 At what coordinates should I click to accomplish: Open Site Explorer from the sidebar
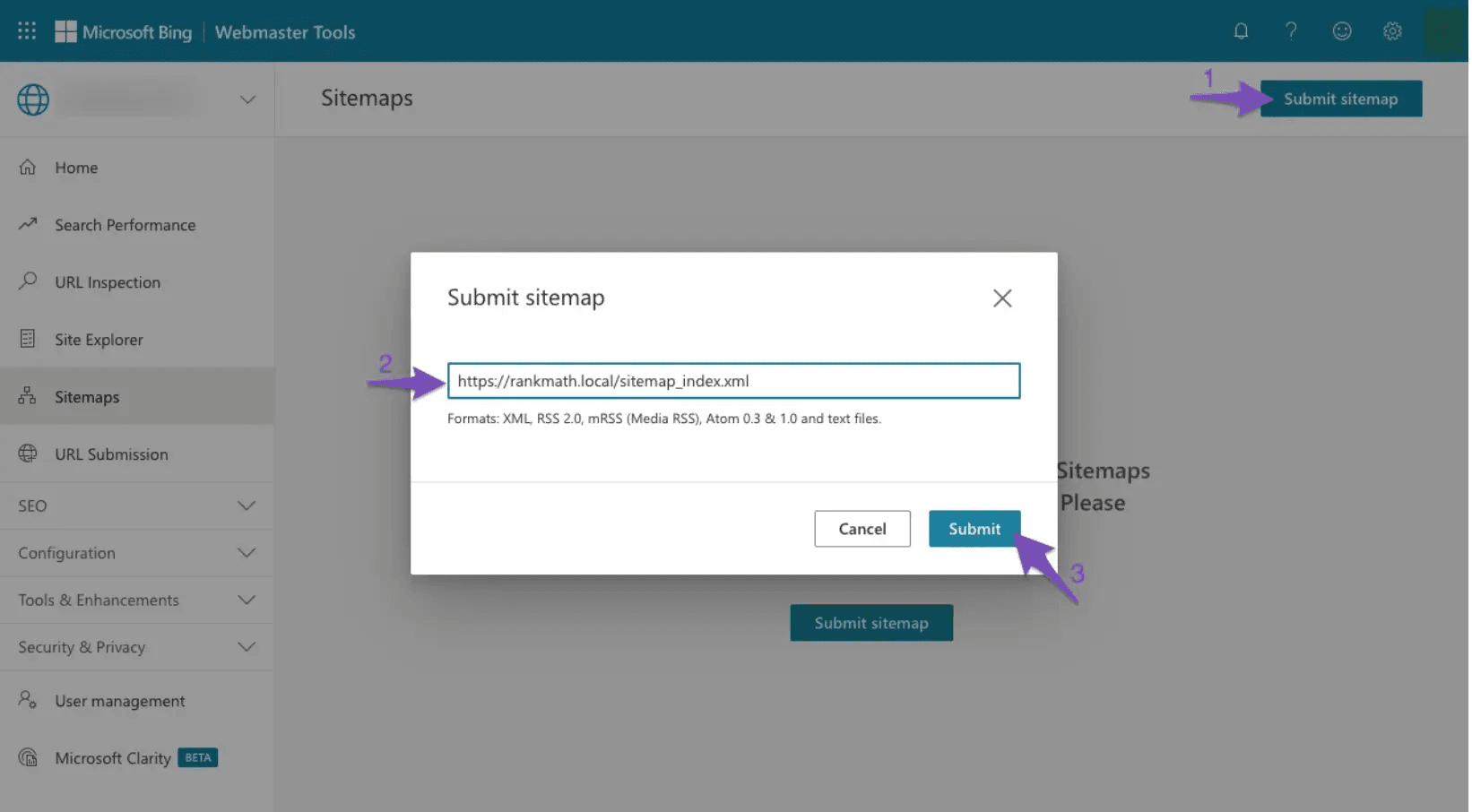point(99,339)
